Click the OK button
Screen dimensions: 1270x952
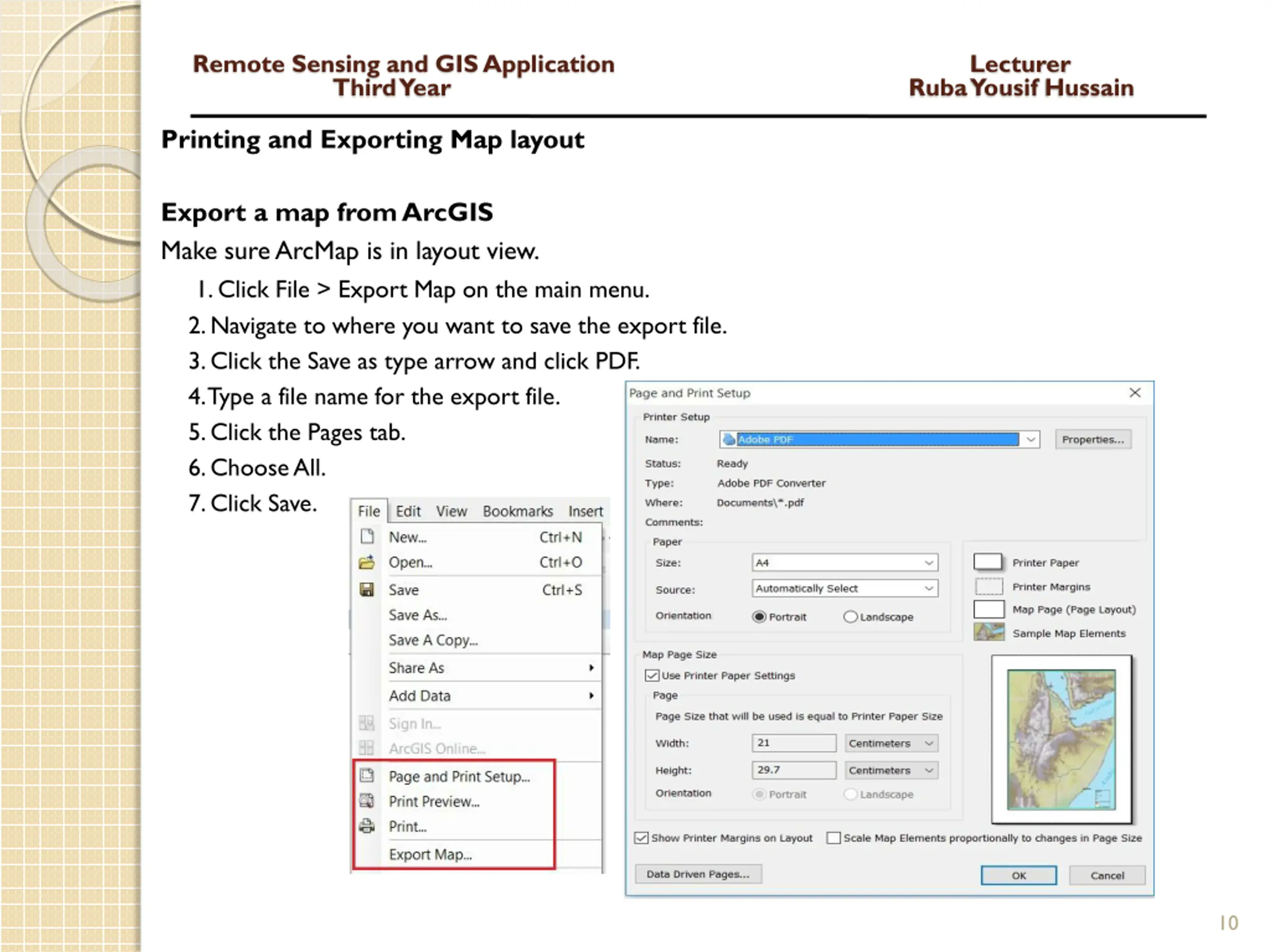pyautogui.click(x=1018, y=875)
